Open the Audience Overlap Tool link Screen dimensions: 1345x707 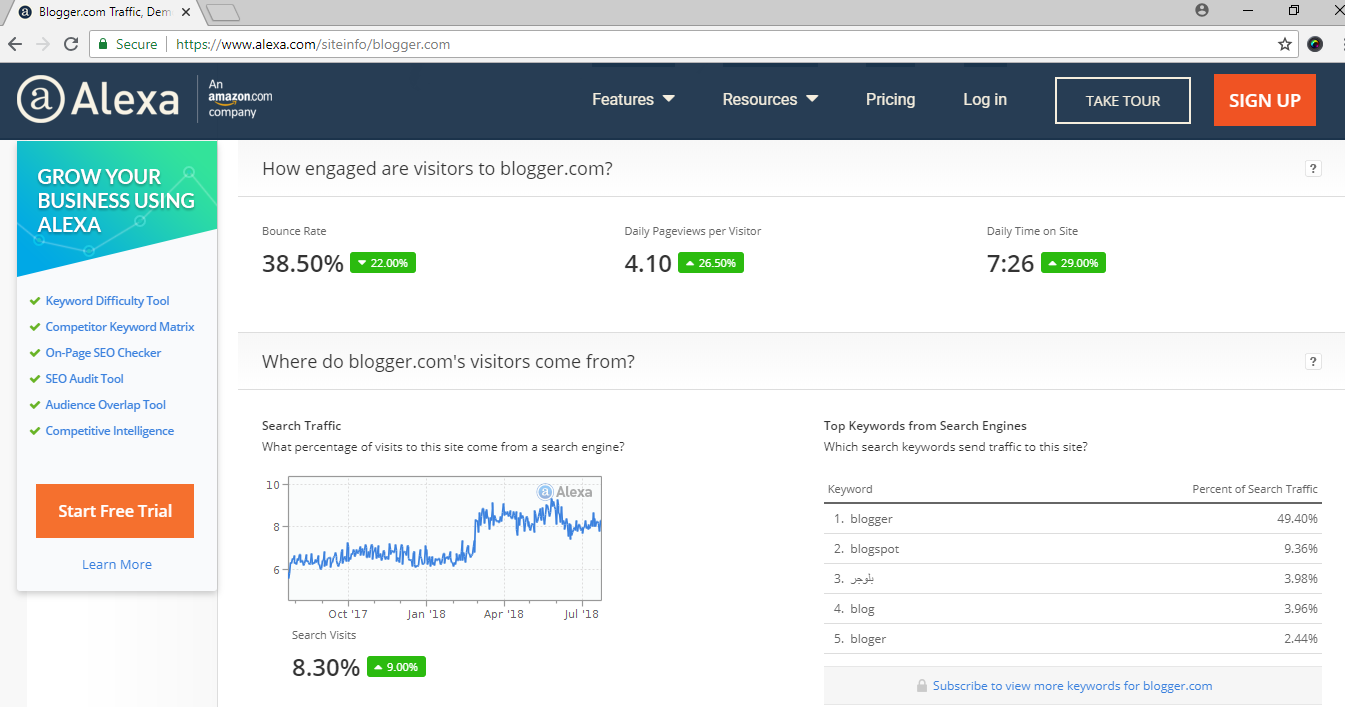pyautogui.click(x=106, y=405)
